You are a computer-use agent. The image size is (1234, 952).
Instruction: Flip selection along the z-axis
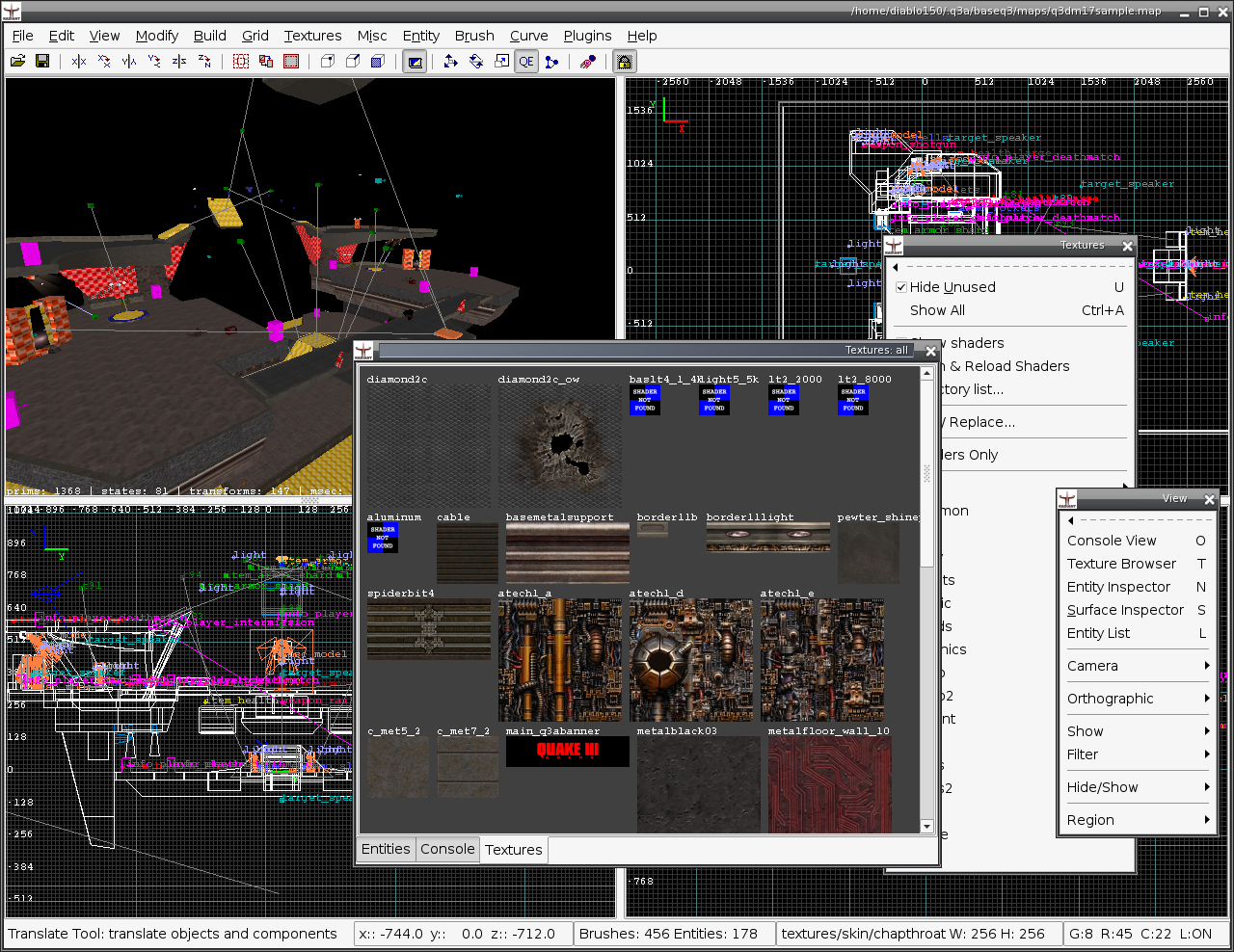[x=179, y=62]
